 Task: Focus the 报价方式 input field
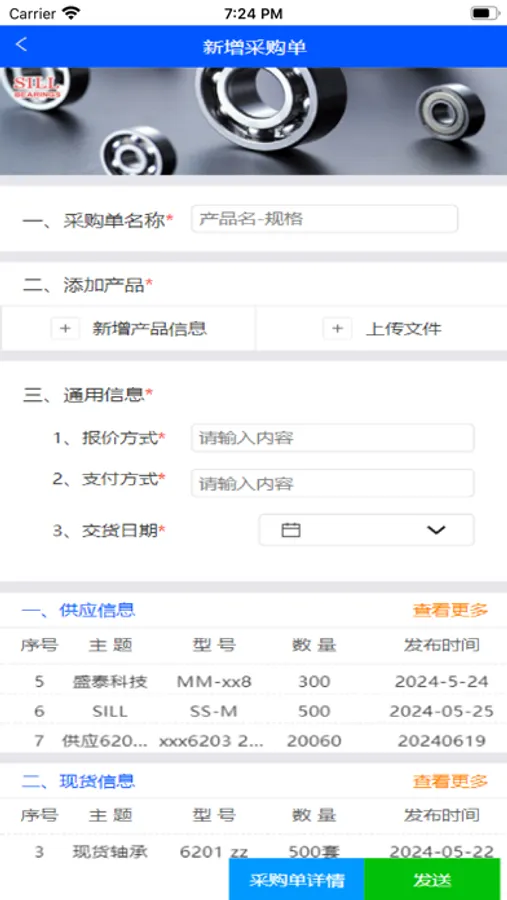click(x=333, y=438)
